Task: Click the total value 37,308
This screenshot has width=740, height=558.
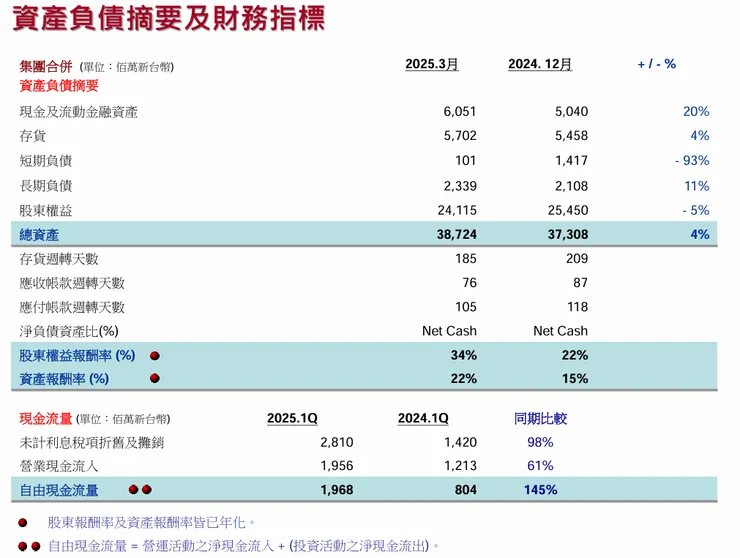Action: coord(568,234)
